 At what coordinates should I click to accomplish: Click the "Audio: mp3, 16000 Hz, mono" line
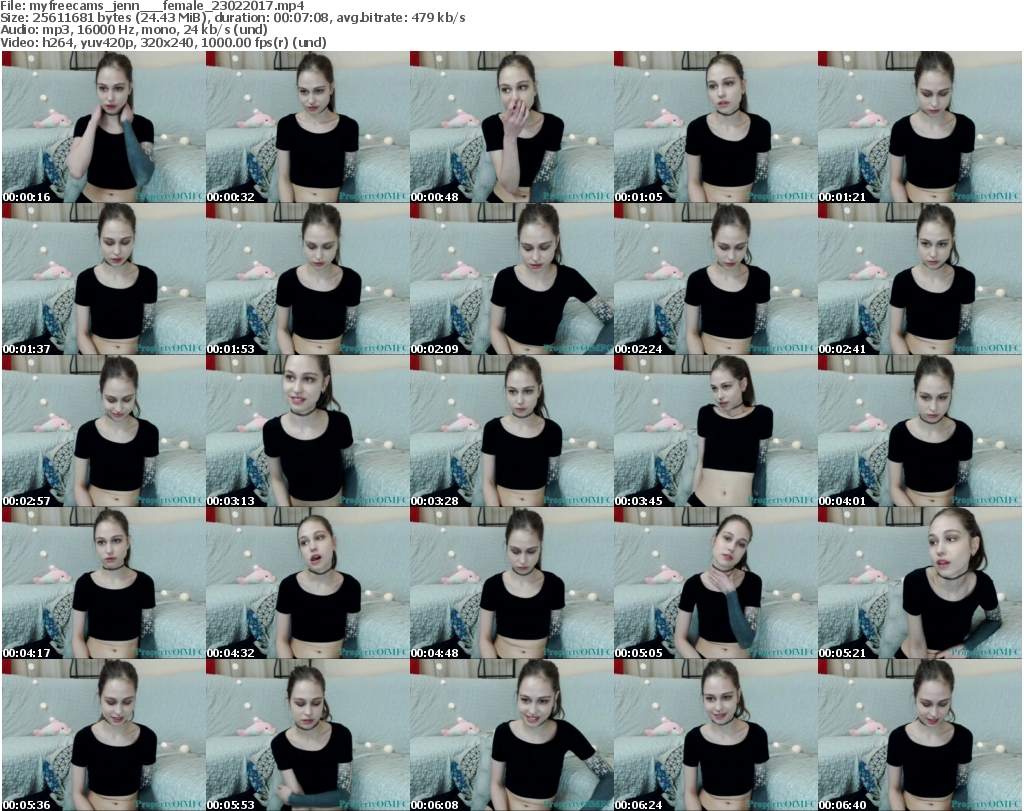[134, 30]
